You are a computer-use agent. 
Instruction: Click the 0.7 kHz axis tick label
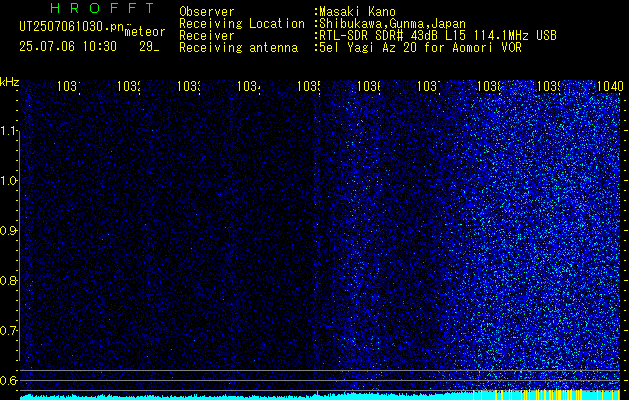[x=9, y=330]
